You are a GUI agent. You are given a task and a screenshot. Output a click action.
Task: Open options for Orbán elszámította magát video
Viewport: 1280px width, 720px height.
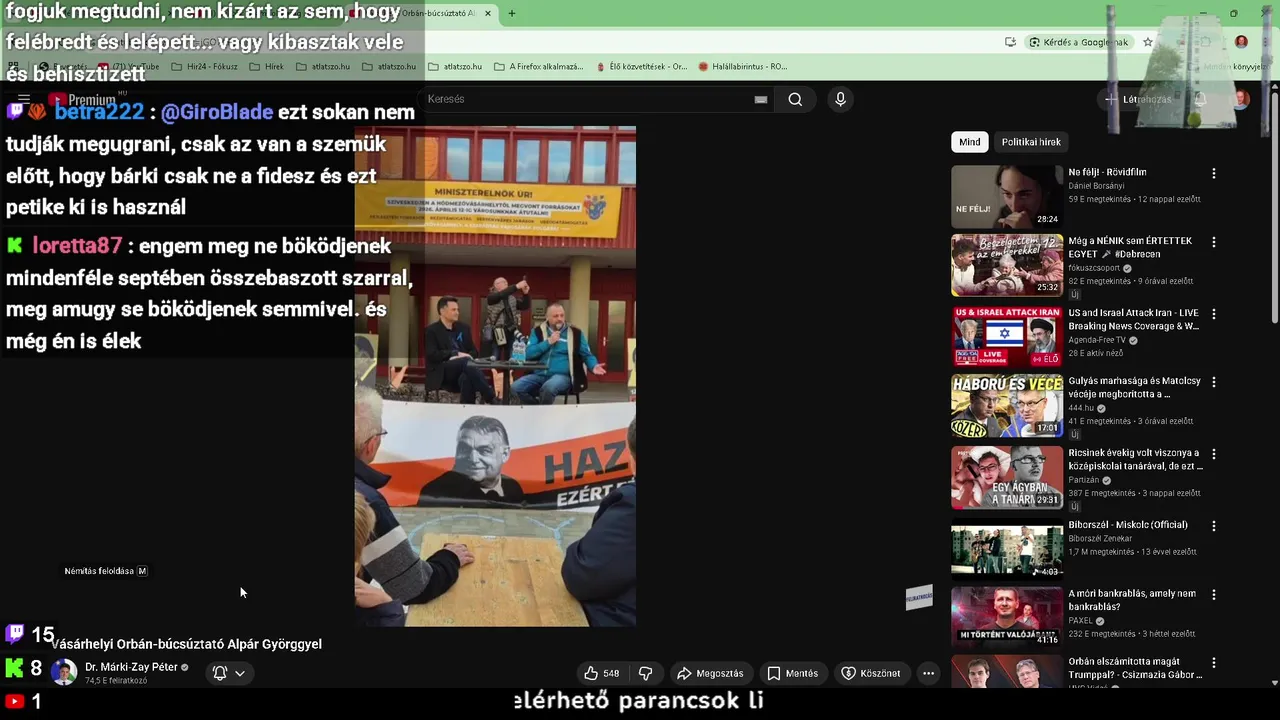[x=1214, y=663]
